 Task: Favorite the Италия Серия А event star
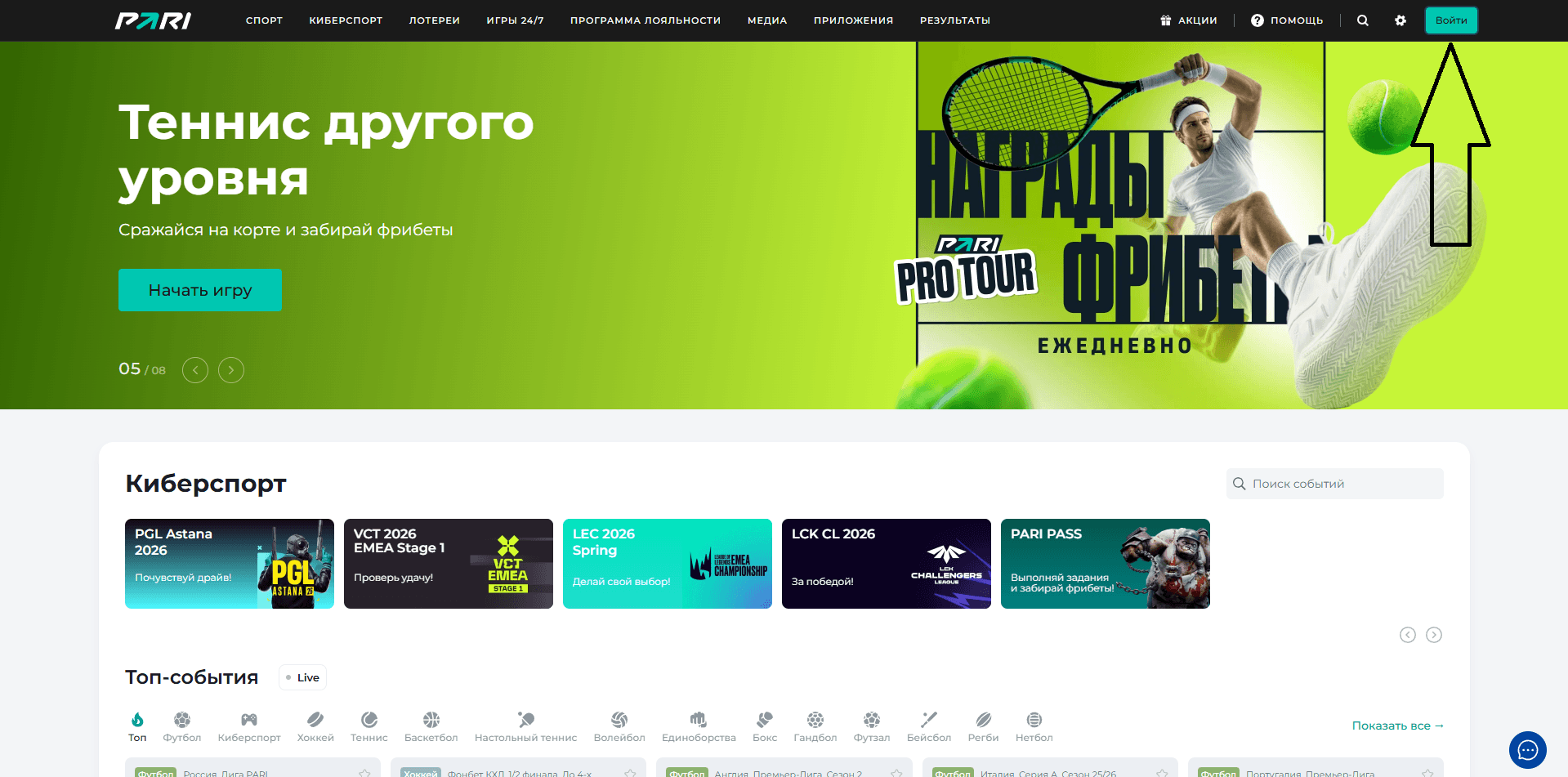(1162, 772)
